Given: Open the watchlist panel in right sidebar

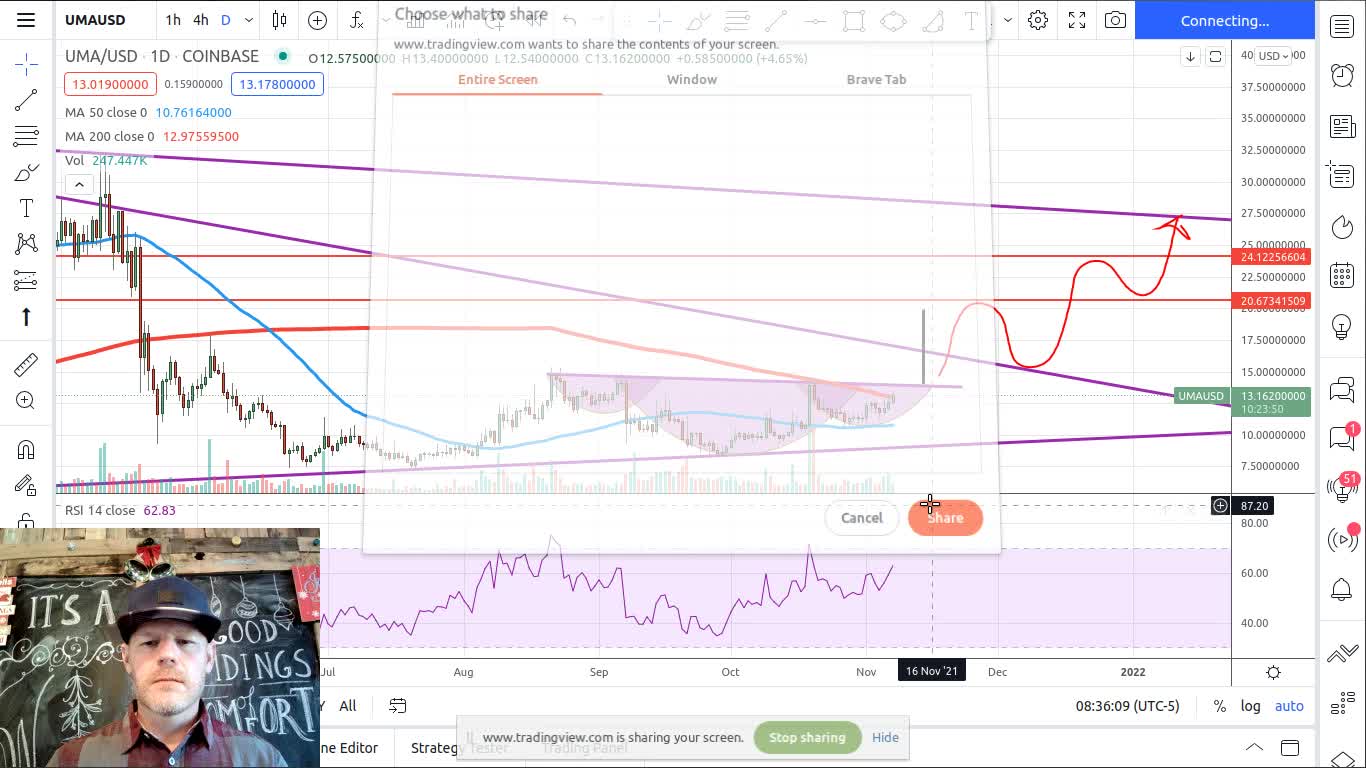Looking at the screenshot, I should pyautogui.click(x=1342, y=27).
